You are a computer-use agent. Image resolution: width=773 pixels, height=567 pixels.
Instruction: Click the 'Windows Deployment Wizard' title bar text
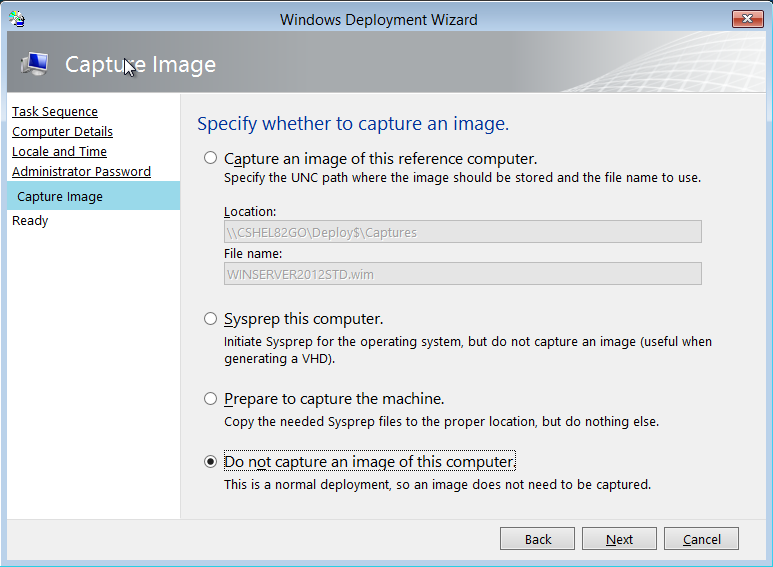[x=378, y=19]
